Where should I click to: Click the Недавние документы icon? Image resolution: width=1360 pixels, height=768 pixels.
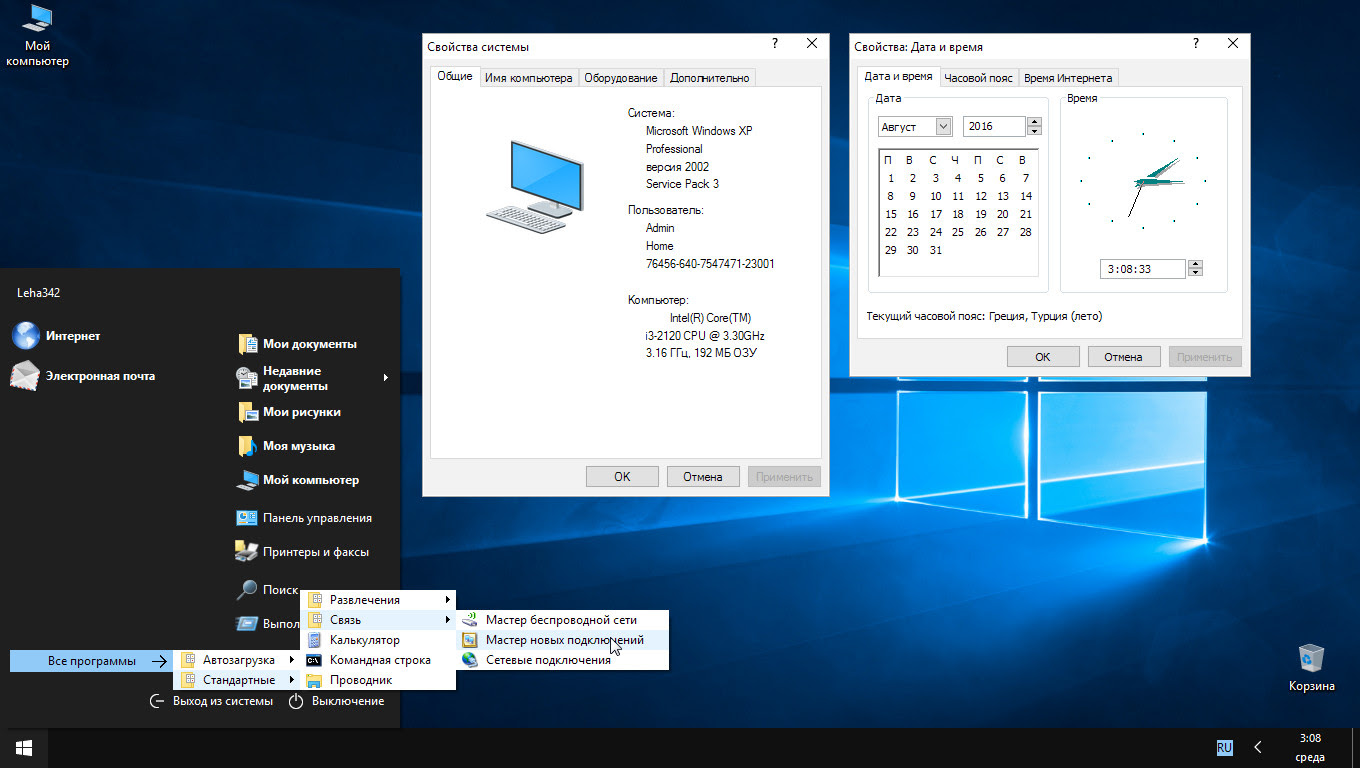point(248,378)
